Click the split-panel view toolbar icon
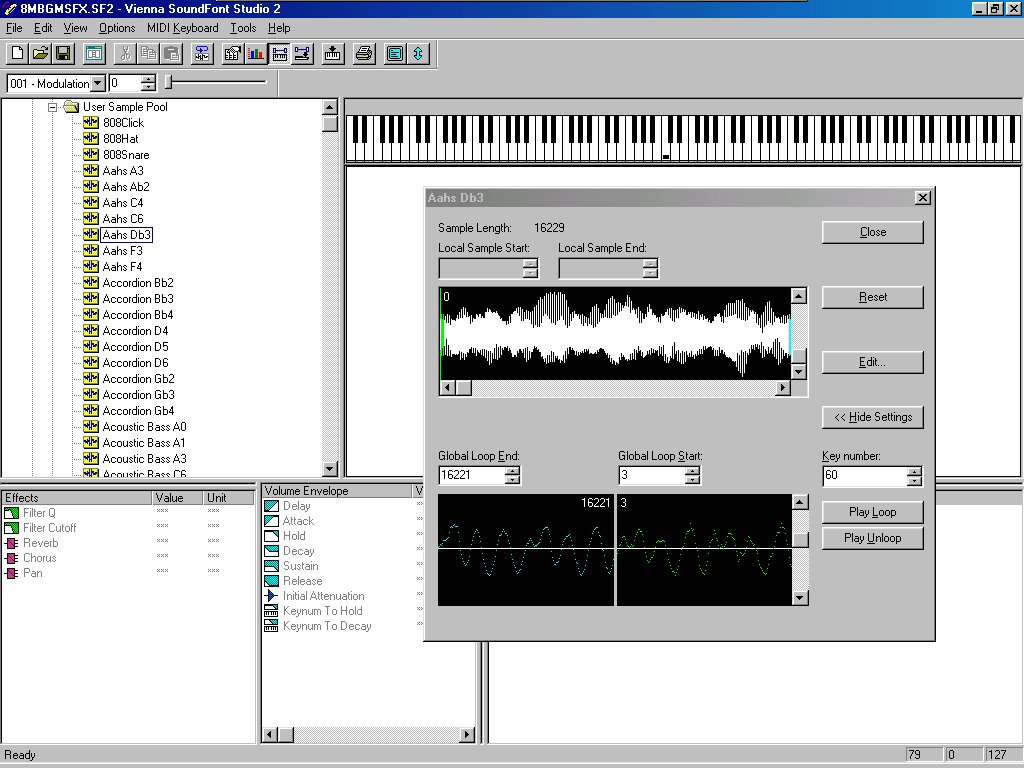Image resolution: width=1024 pixels, height=768 pixels. click(x=94, y=54)
